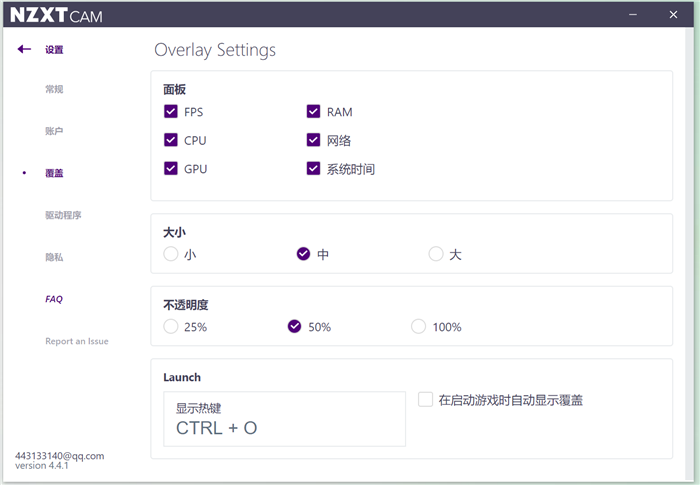Viewport: 700px width, 485px height.
Task: Click the CTRL + O hotkey field
Action: pyautogui.click(x=284, y=419)
